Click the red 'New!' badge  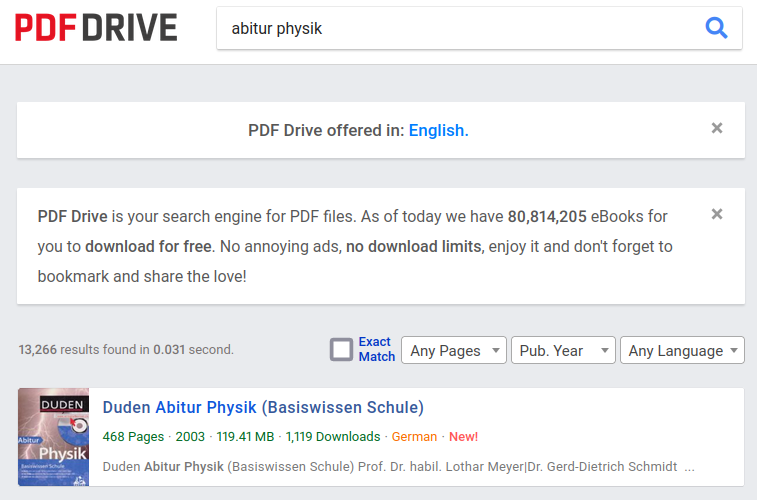click(463, 437)
